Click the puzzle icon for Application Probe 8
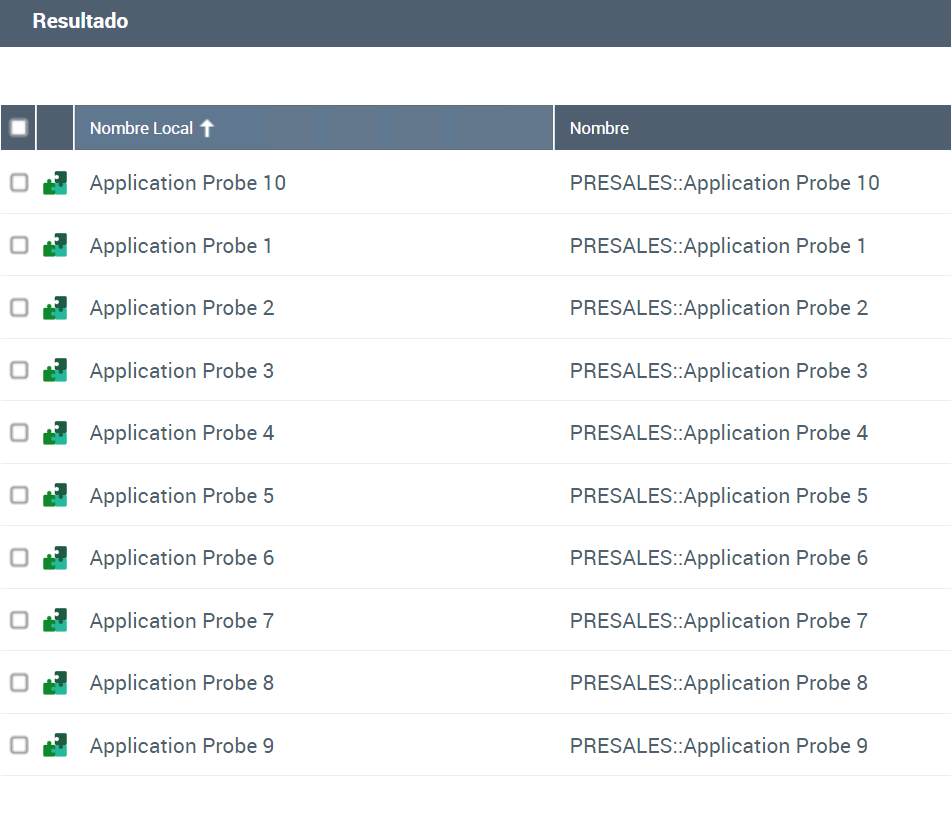The width and height of the screenshot is (951, 822). [x=55, y=682]
